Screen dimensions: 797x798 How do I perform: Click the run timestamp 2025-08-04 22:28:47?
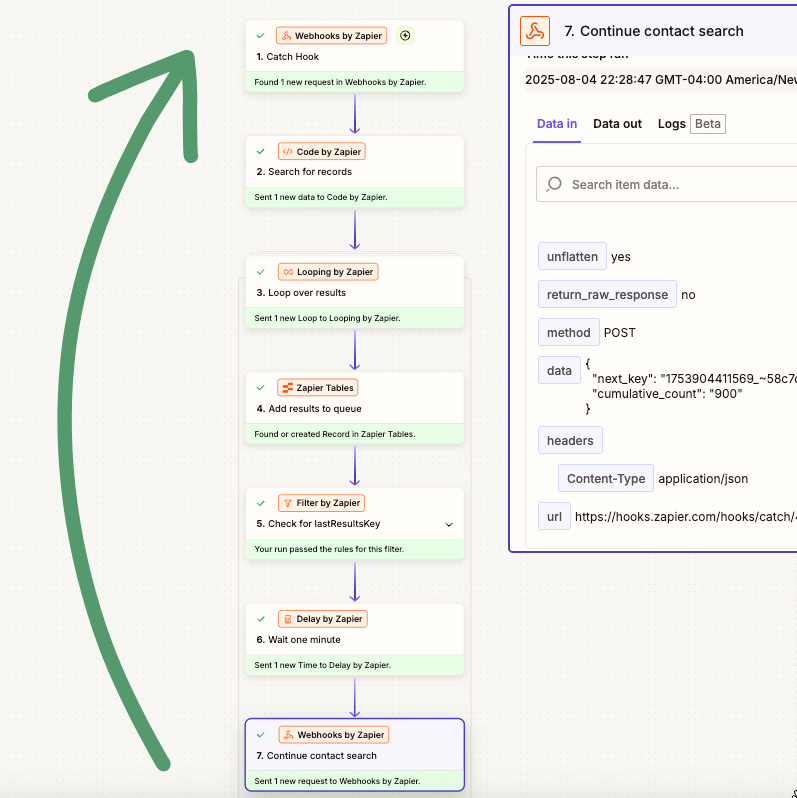point(661,80)
